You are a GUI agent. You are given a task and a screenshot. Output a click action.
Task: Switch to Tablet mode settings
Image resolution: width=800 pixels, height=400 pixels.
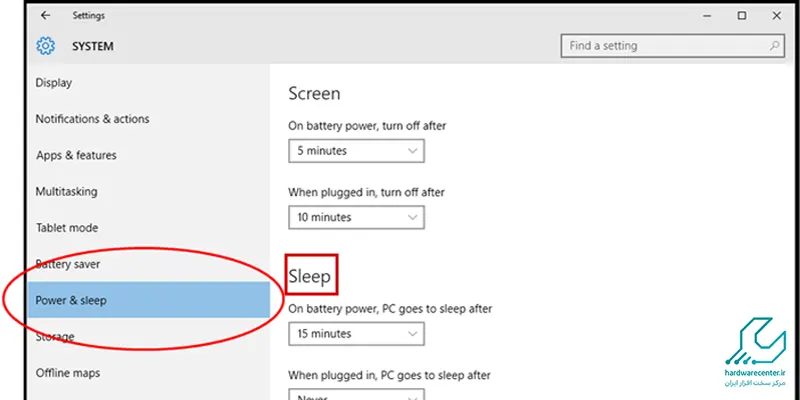[67, 228]
